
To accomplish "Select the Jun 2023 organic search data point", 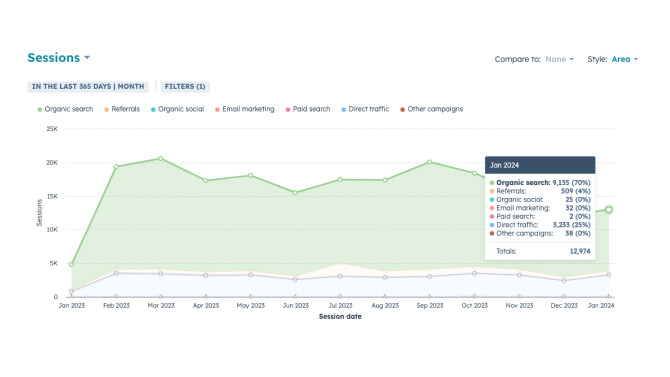I will [295, 193].
